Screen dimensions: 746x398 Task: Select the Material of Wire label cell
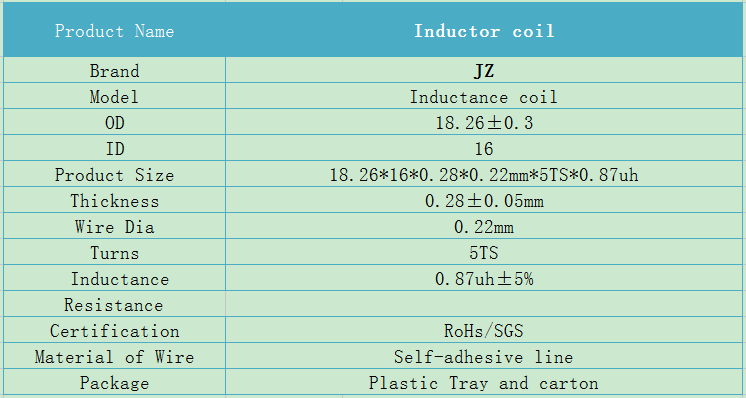[114, 356]
